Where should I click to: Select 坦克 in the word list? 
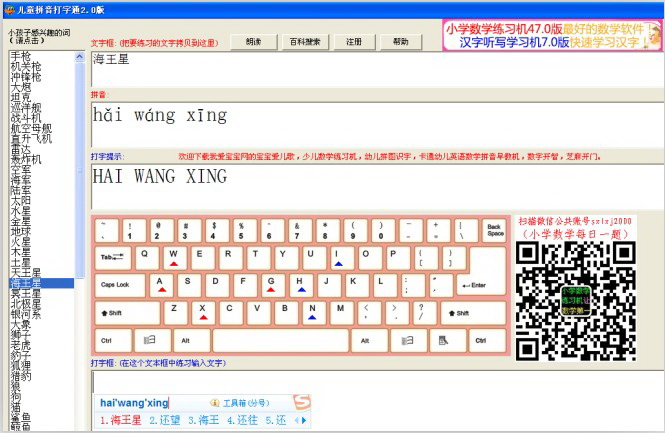21,97
